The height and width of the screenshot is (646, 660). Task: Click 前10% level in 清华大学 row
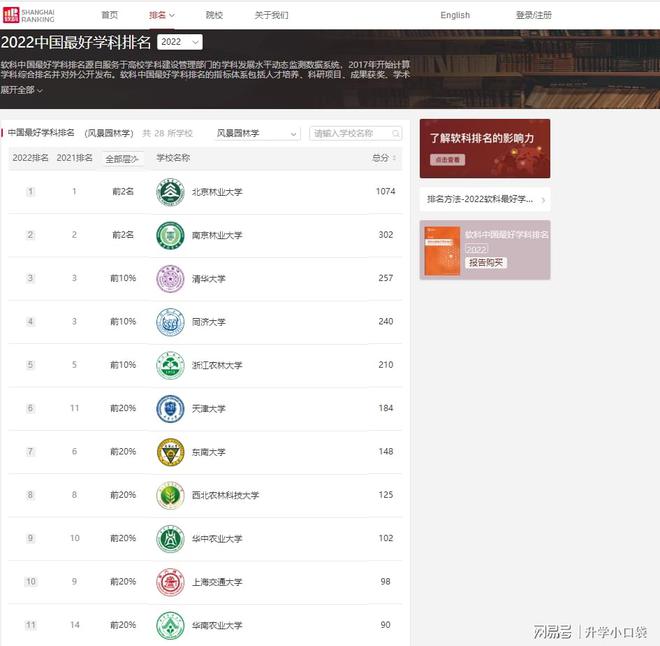[123, 278]
